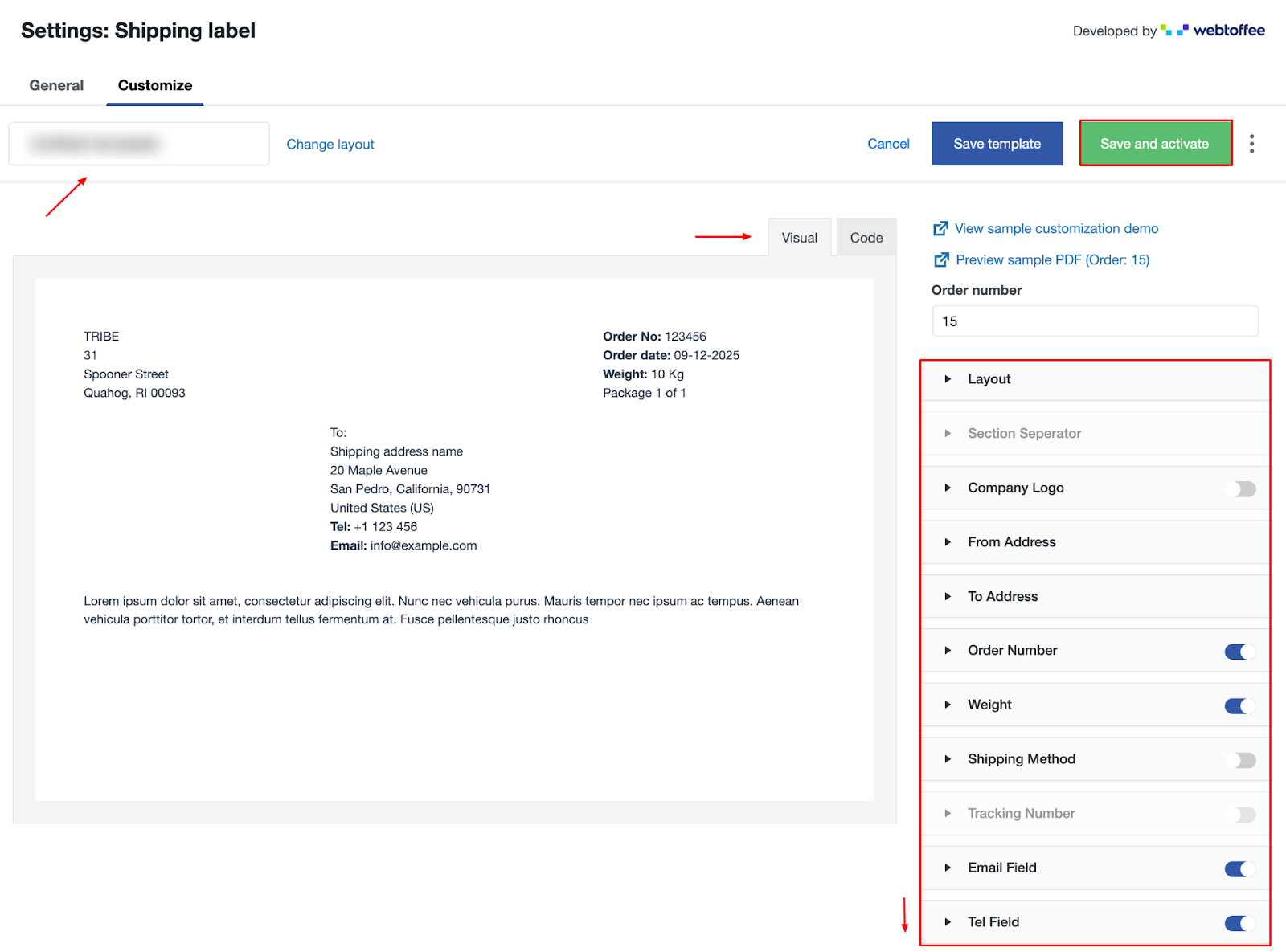
Task: Click the WebToffee logo
Action: (1213, 31)
